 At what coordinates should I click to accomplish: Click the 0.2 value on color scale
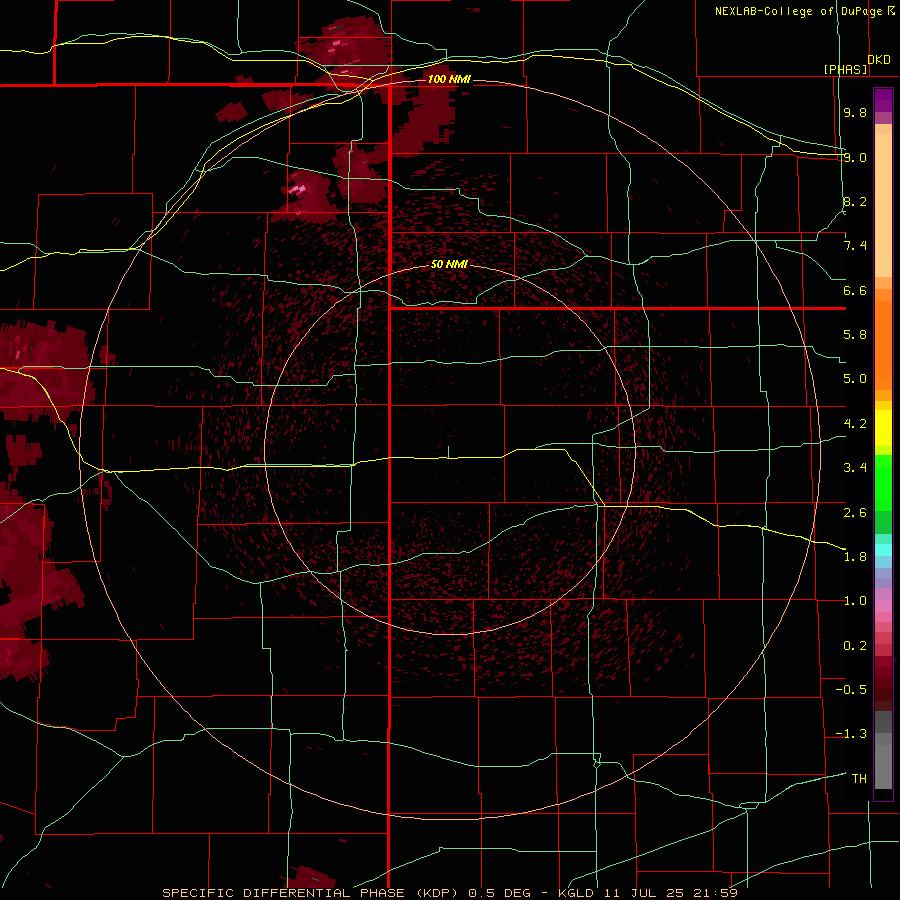[855, 646]
